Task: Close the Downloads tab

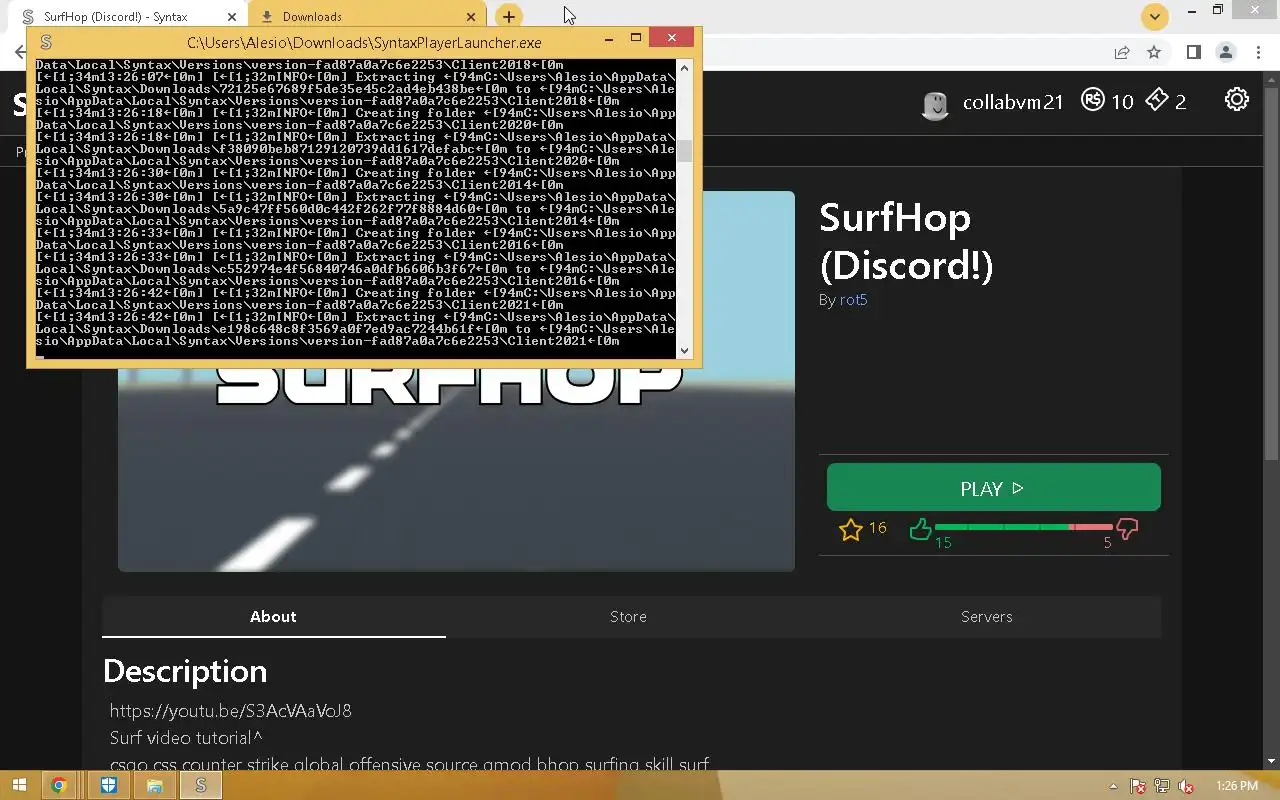Action: click(x=471, y=17)
